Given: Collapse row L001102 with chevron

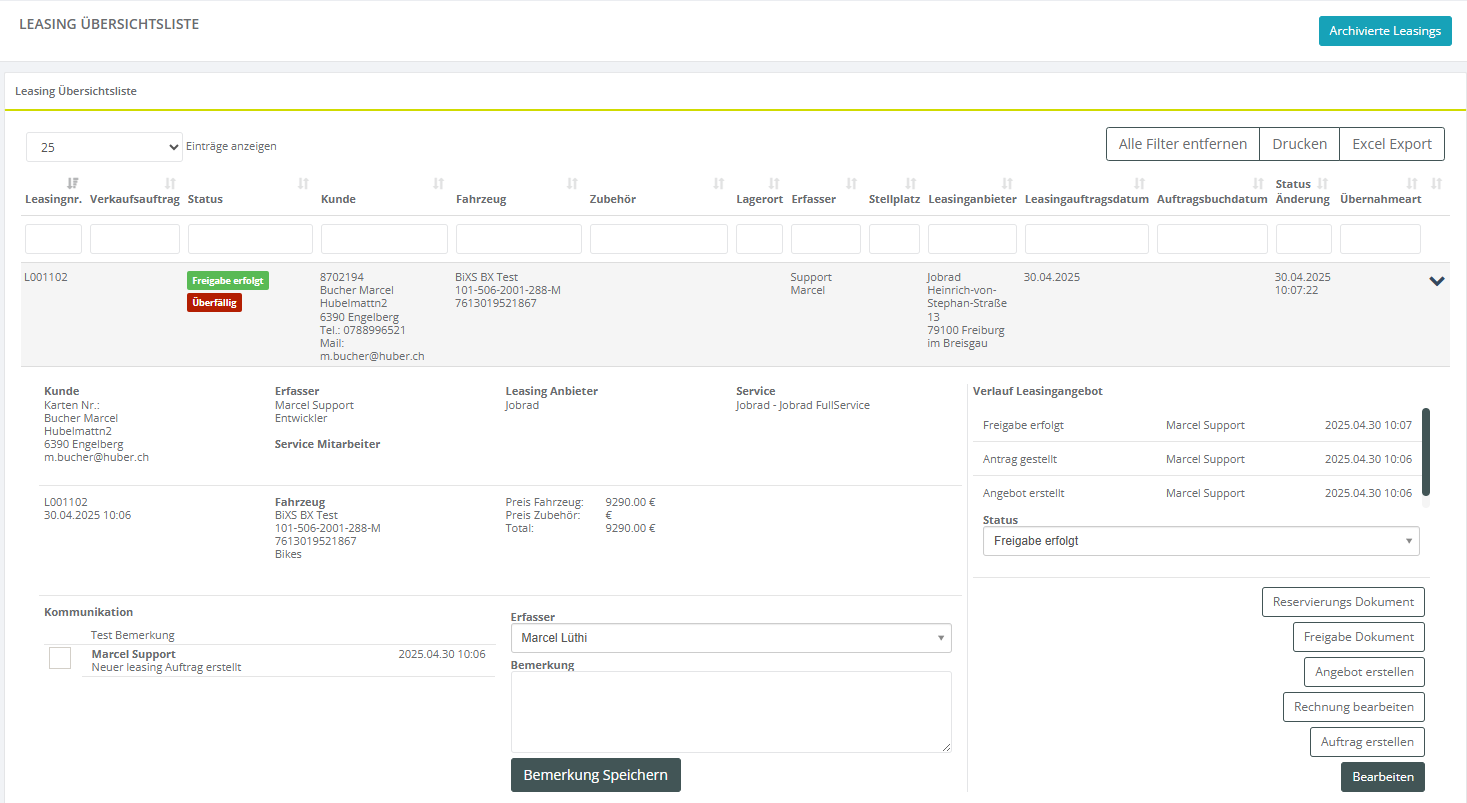Looking at the screenshot, I should pos(1437,281).
